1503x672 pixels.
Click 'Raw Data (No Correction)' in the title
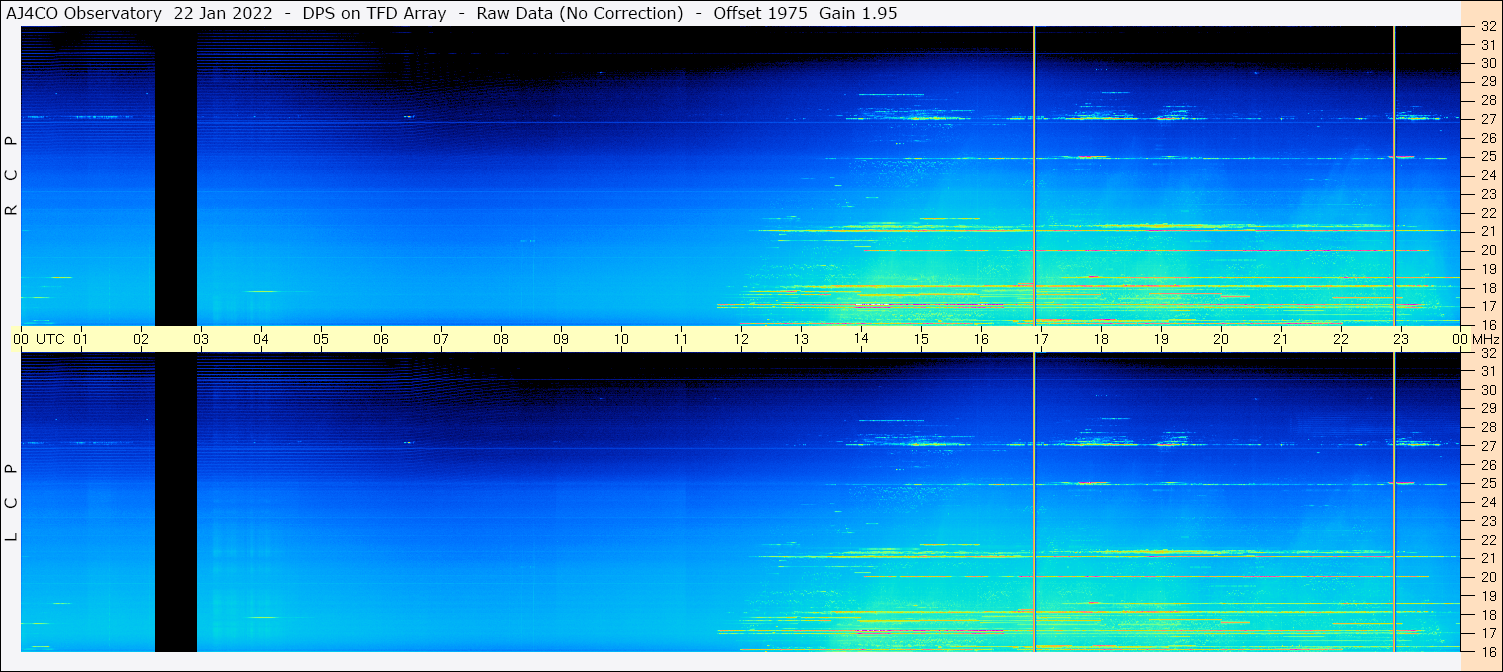click(580, 13)
